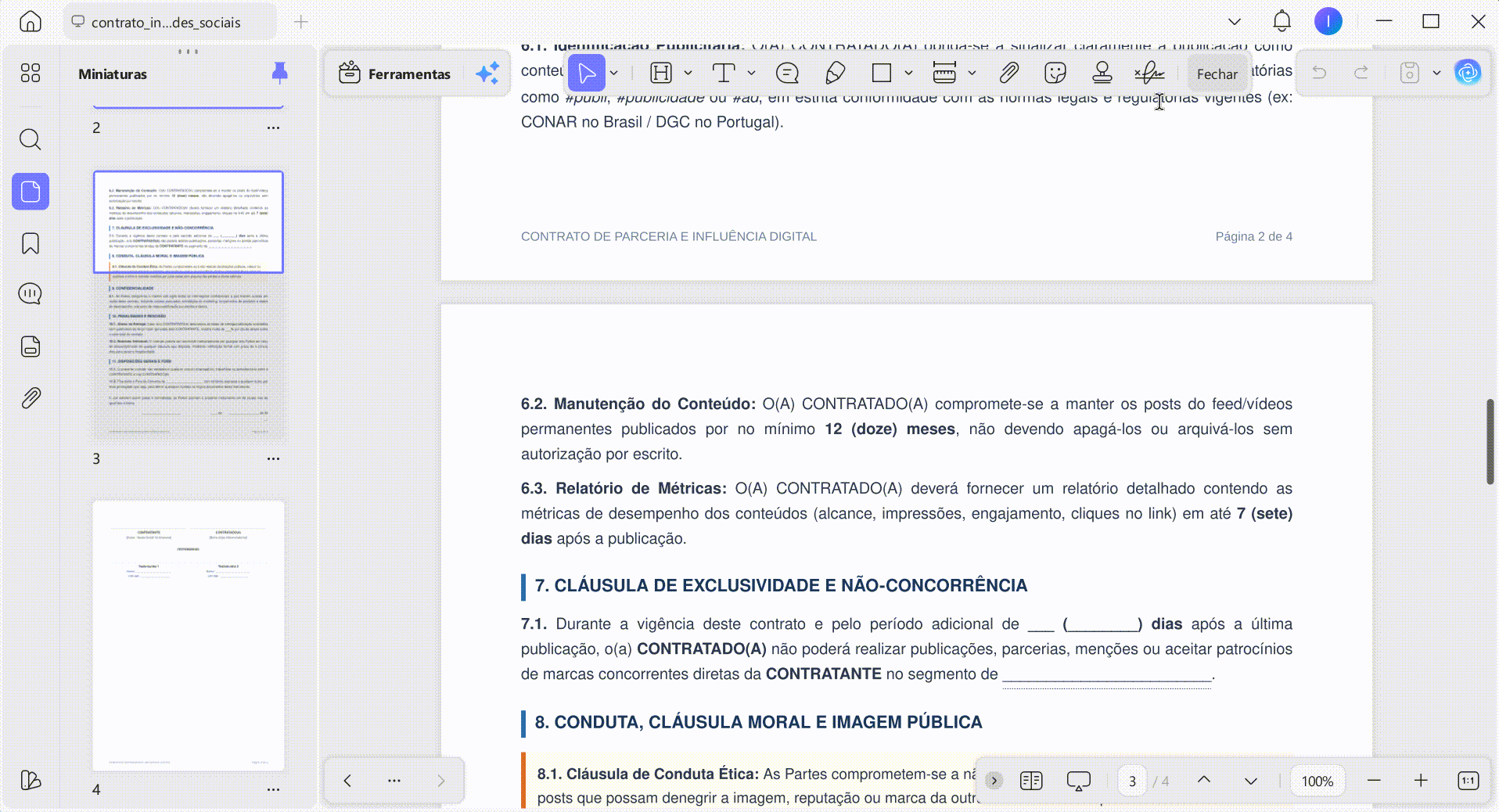Select the measurement ruler tool
Image resolution: width=1499 pixels, height=812 pixels.
point(944,74)
